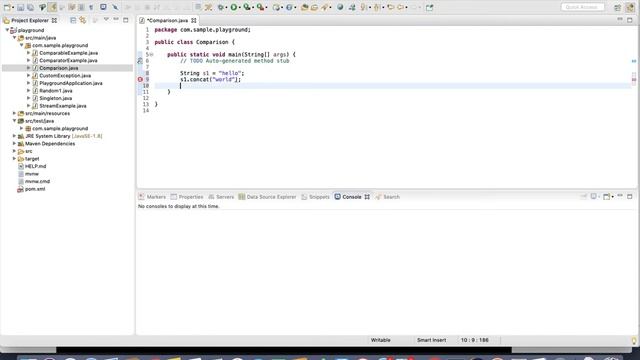Expand the src/main/resources folder
The image size is (640, 360).
(x=14, y=113)
